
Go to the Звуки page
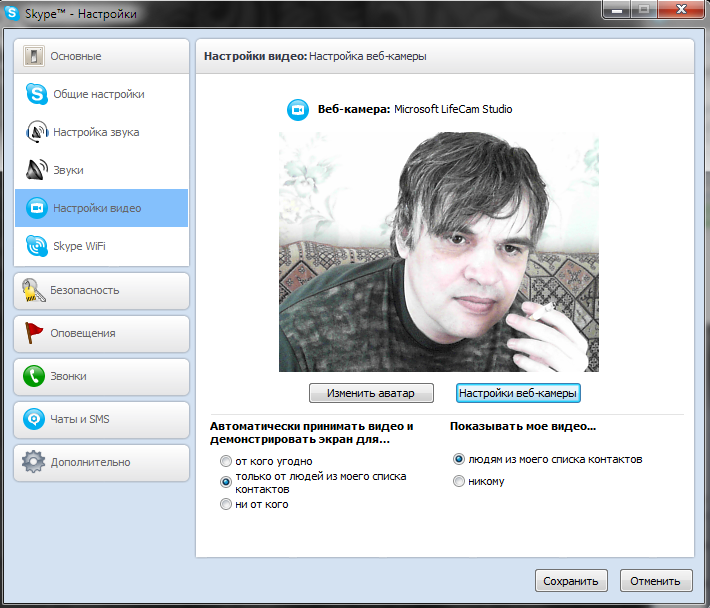click(x=101, y=170)
